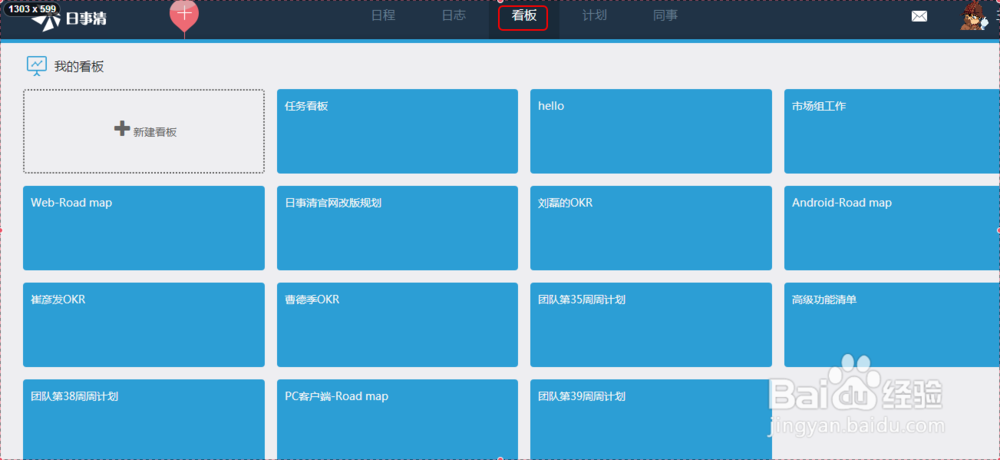Click the 日事清 logo
This screenshot has height=460, width=1000.
tap(70, 19)
